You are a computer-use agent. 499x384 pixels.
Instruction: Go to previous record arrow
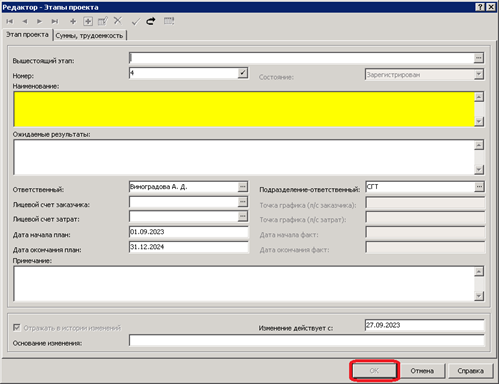(25, 22)
